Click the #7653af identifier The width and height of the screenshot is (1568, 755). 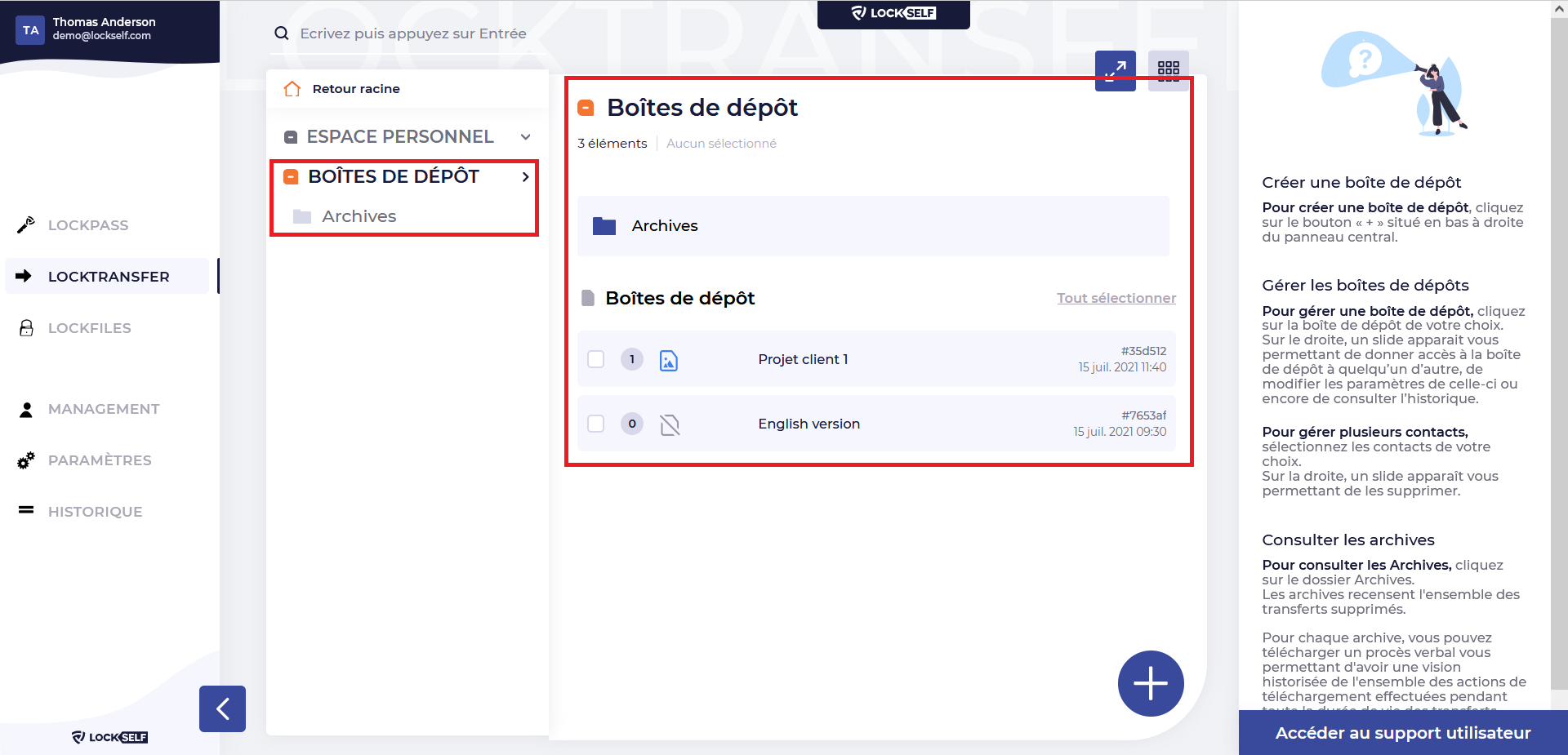(x=1143, y=415)
